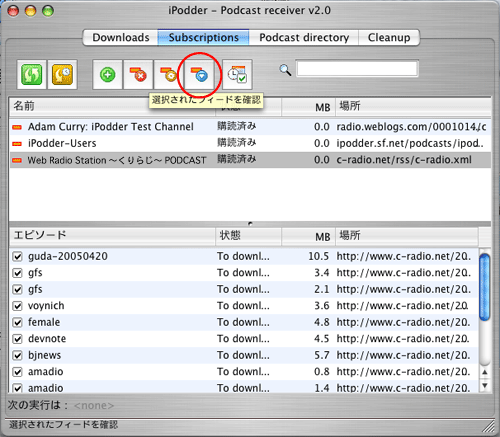This screenshot has width=500, height=437.
Task: Click the status bar text 選択されたフィードを確認
Action: point(63,425)
